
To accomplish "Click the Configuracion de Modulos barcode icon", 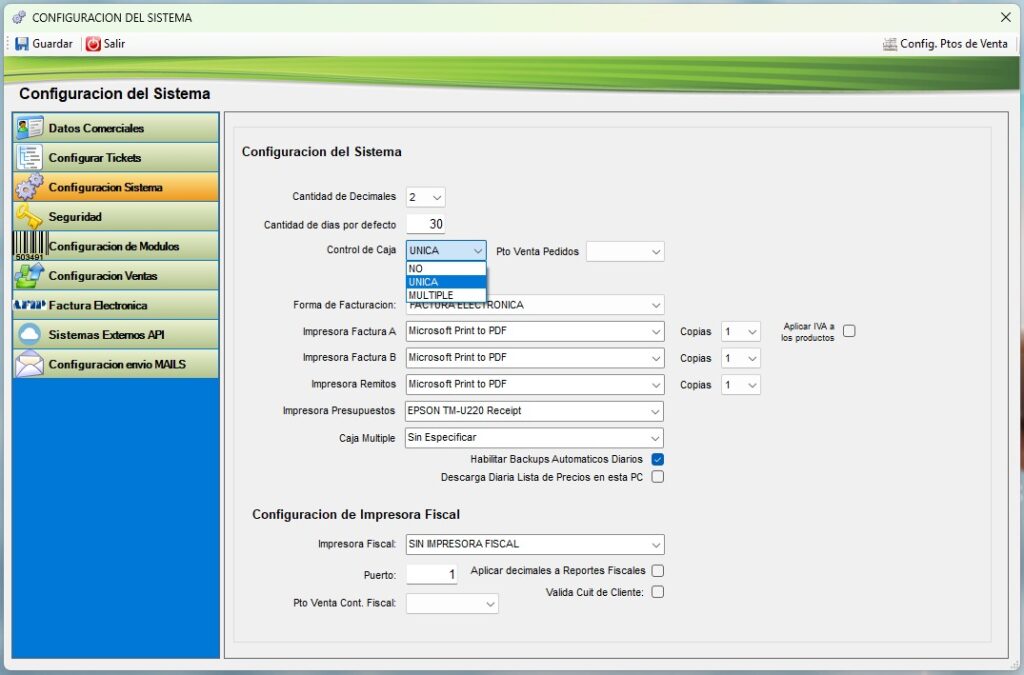I will pyautogui.click(x=30, y=246).
